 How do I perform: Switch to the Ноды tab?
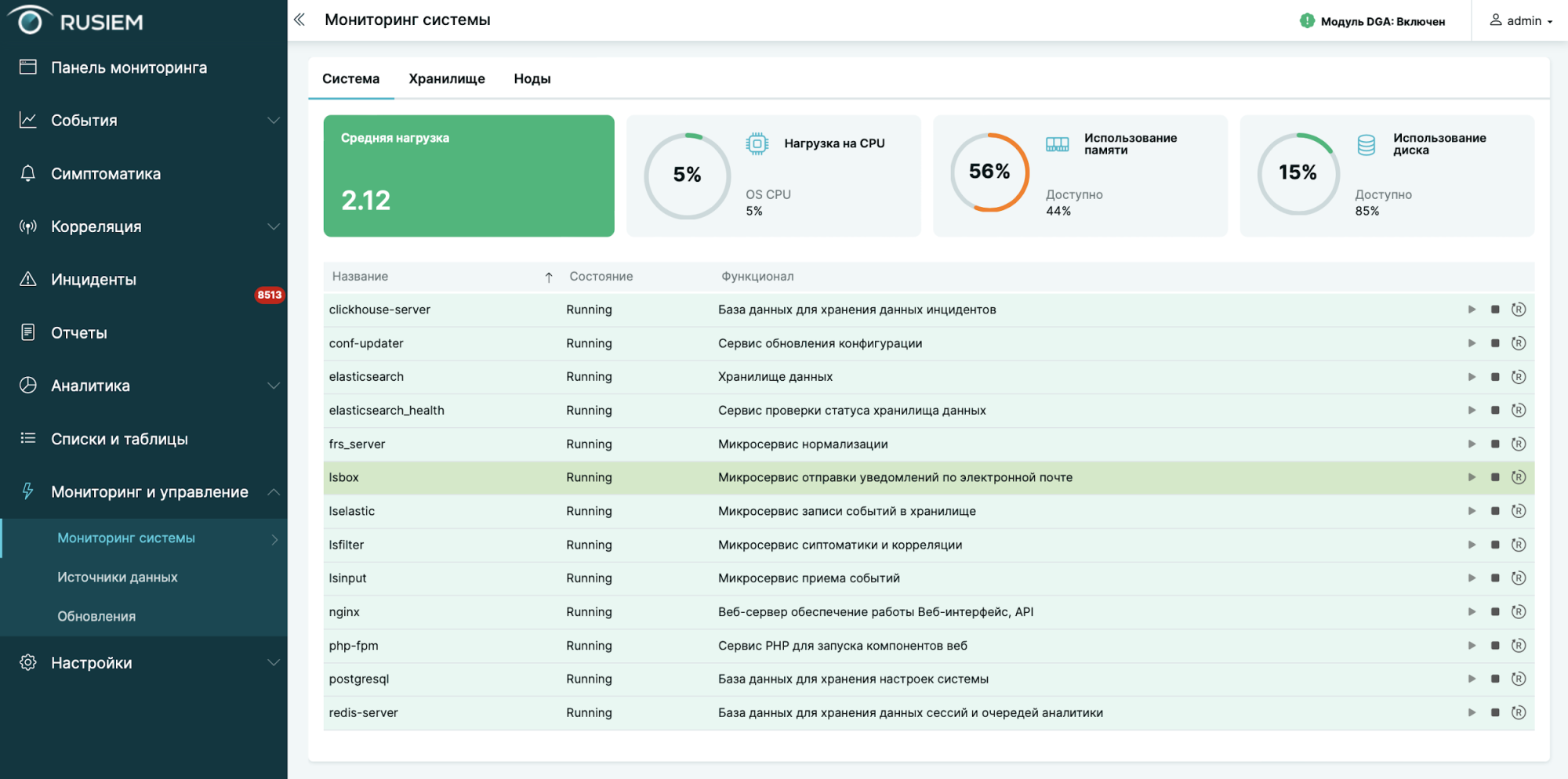pyautogui.click(x=532, y=79)
